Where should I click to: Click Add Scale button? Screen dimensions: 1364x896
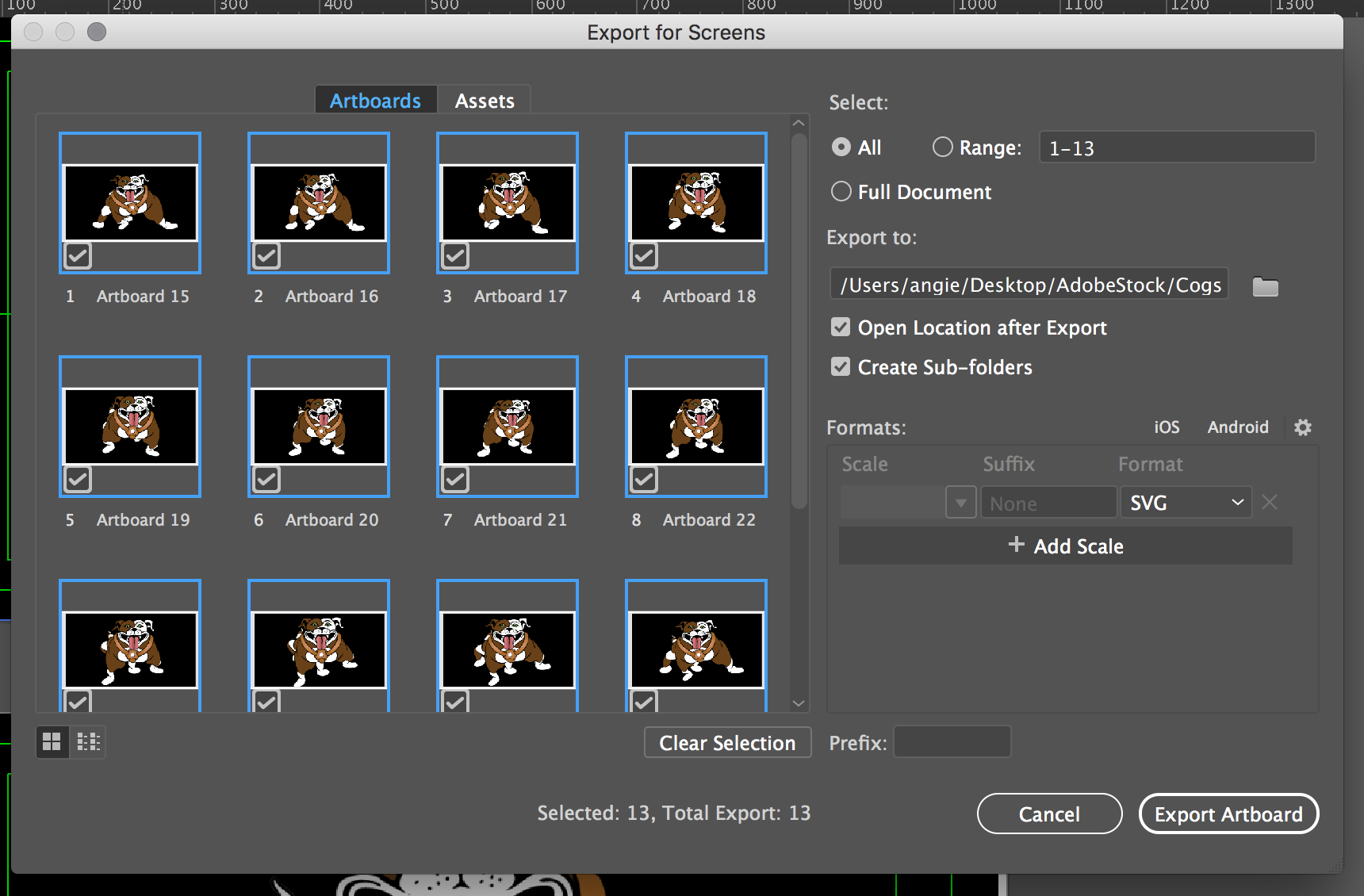coord(1066,546)
